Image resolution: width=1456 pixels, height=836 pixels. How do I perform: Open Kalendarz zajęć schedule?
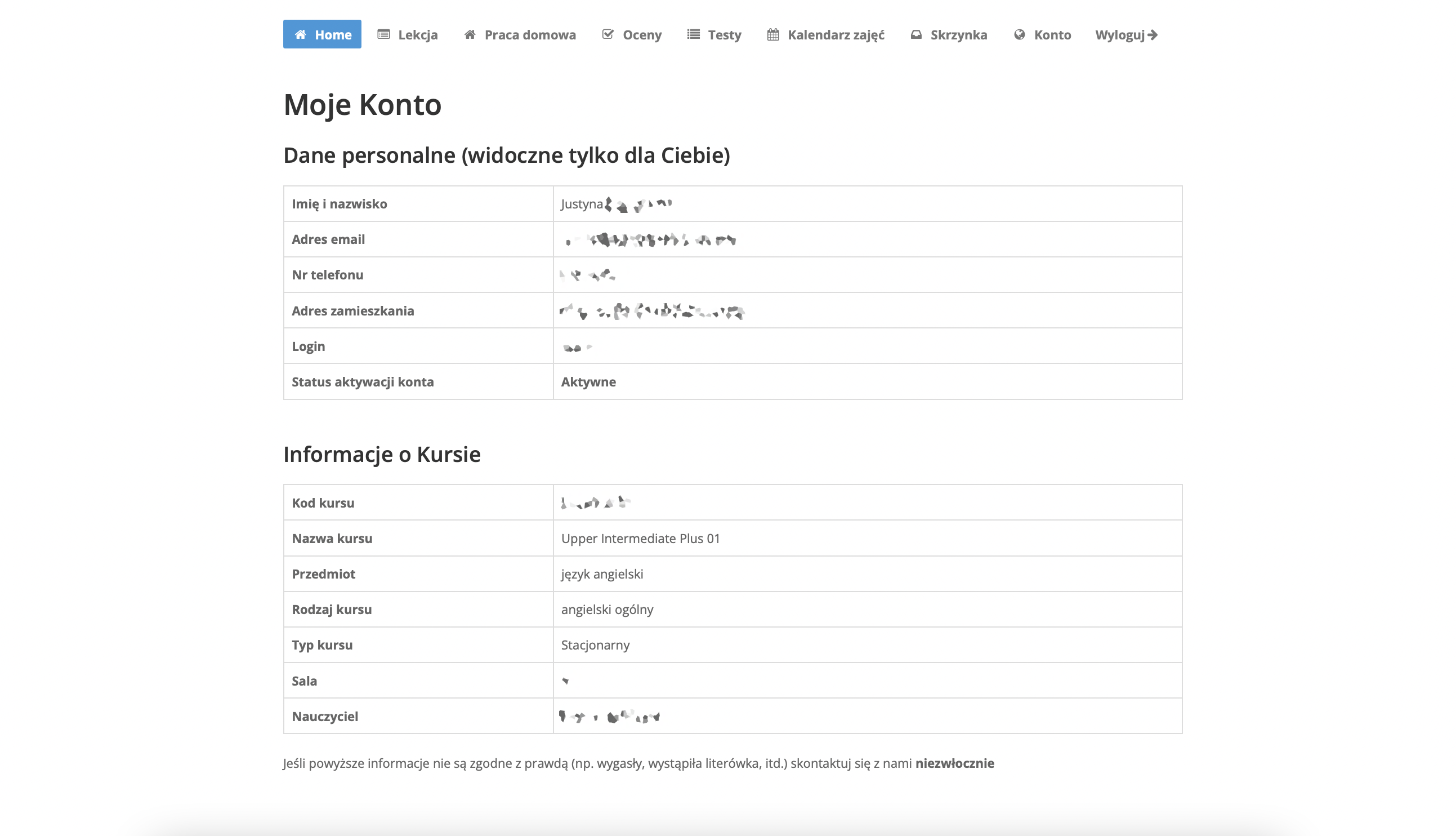tap(836, 35)
